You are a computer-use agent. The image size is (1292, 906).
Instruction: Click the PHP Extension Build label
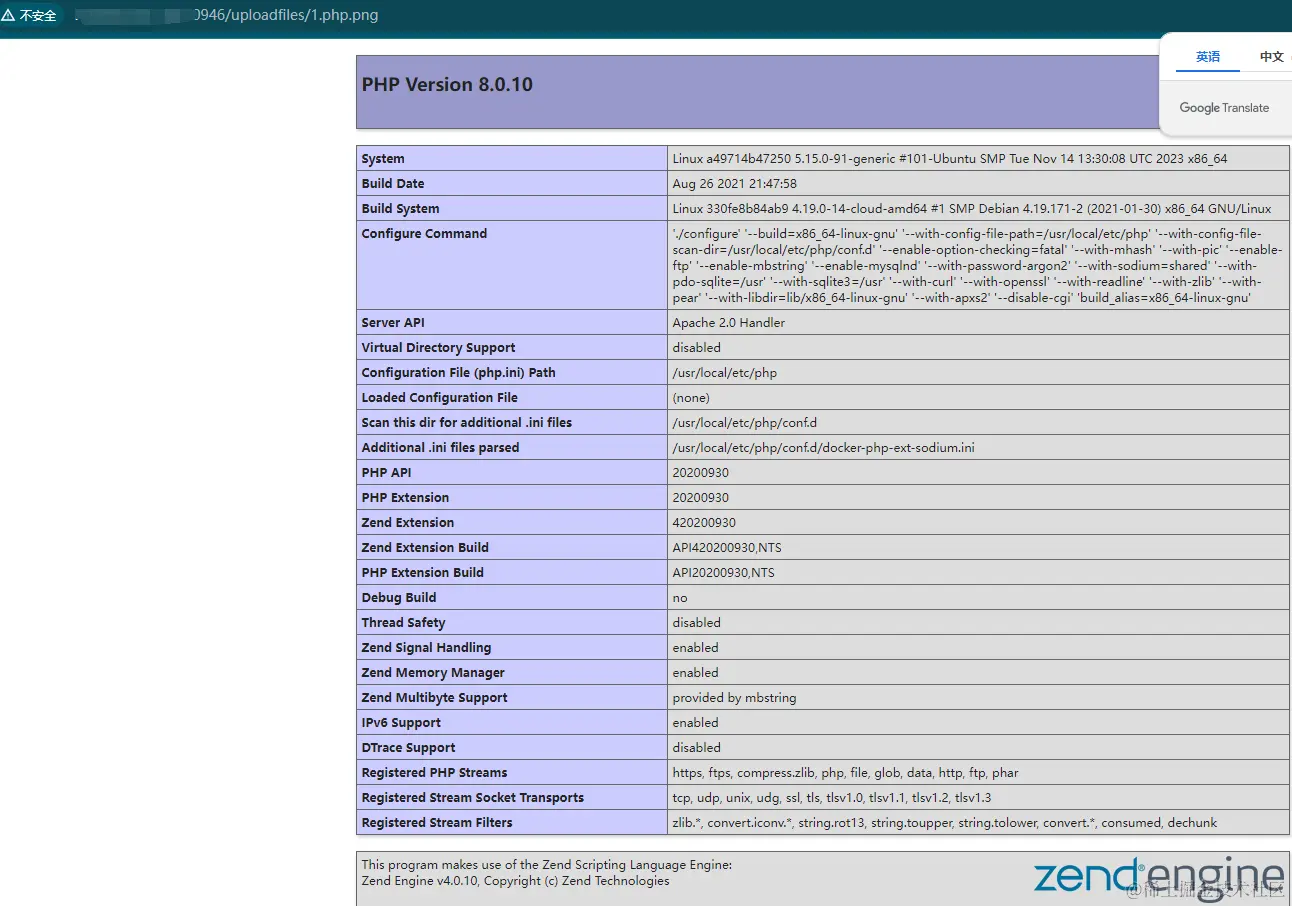click(x=423, y=573)
